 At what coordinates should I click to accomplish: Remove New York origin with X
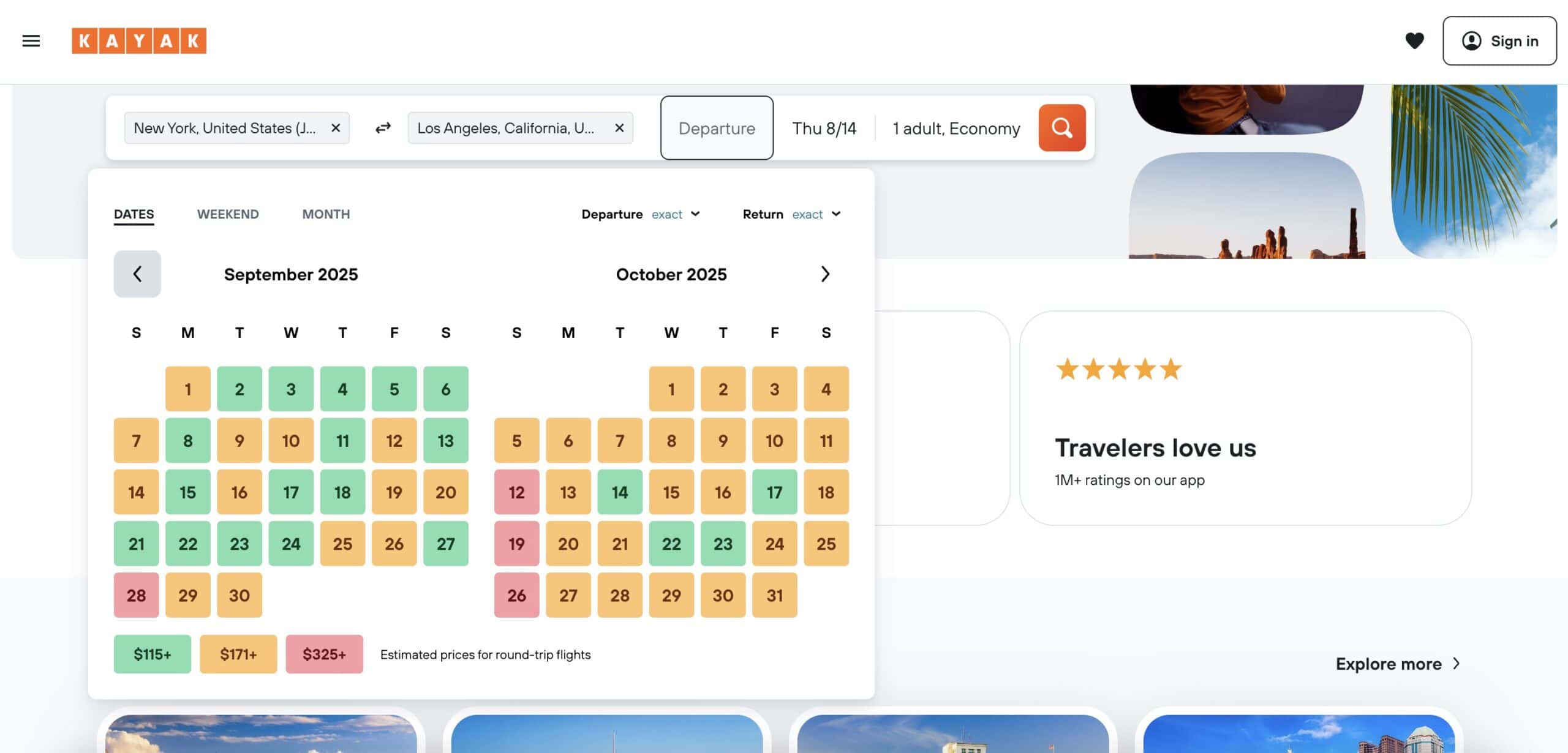click(x=336, y=128)
